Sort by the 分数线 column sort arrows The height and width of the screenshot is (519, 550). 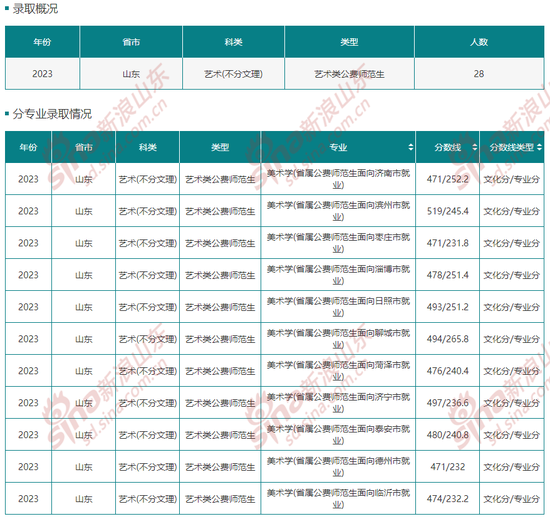click(x=475, y=147)
